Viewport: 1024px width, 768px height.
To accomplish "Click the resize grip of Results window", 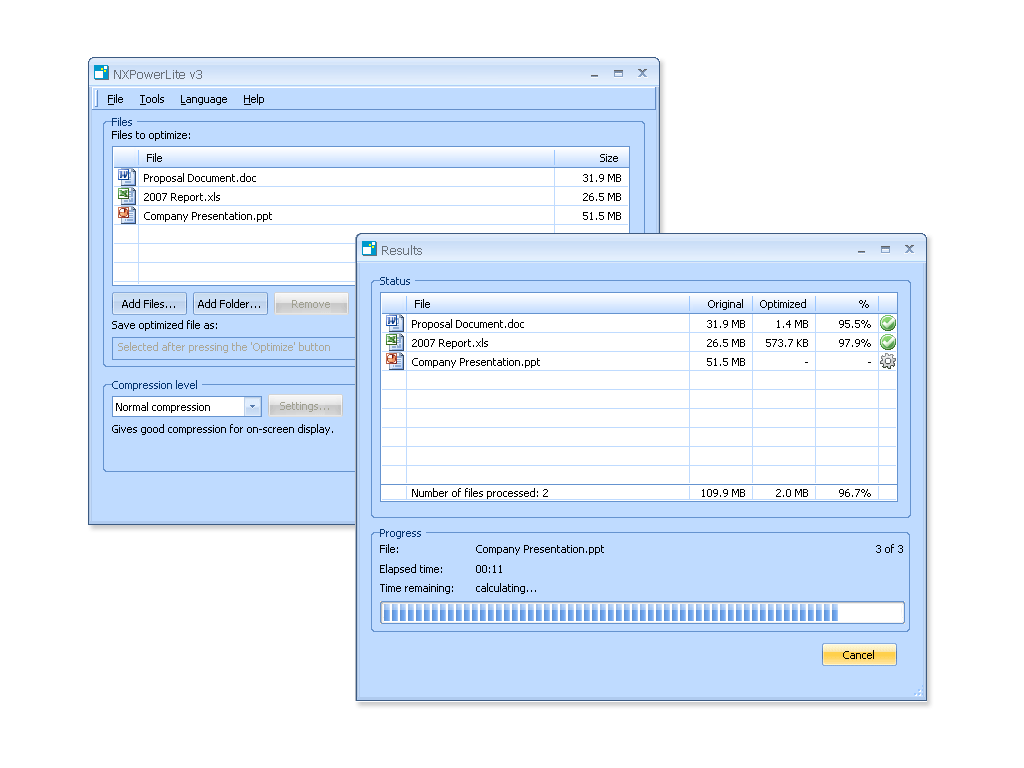I will tap(918, 692).
